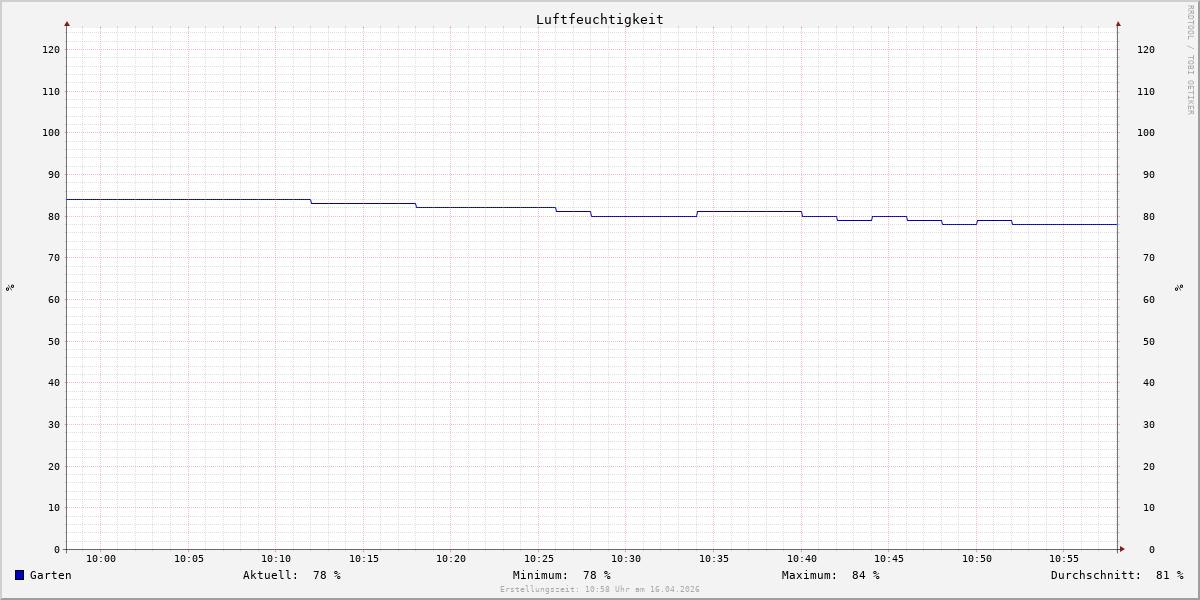Click the 0 label on left axis
This screenshot has width=1200, height=600.
tap(57, 549)
